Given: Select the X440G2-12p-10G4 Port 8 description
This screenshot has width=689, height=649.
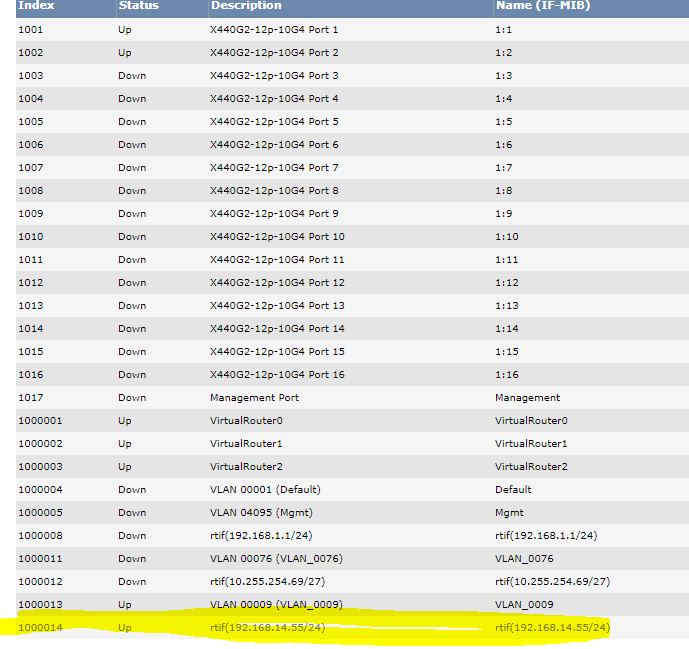Looking at the screenshot, I should tap(274, 191).
